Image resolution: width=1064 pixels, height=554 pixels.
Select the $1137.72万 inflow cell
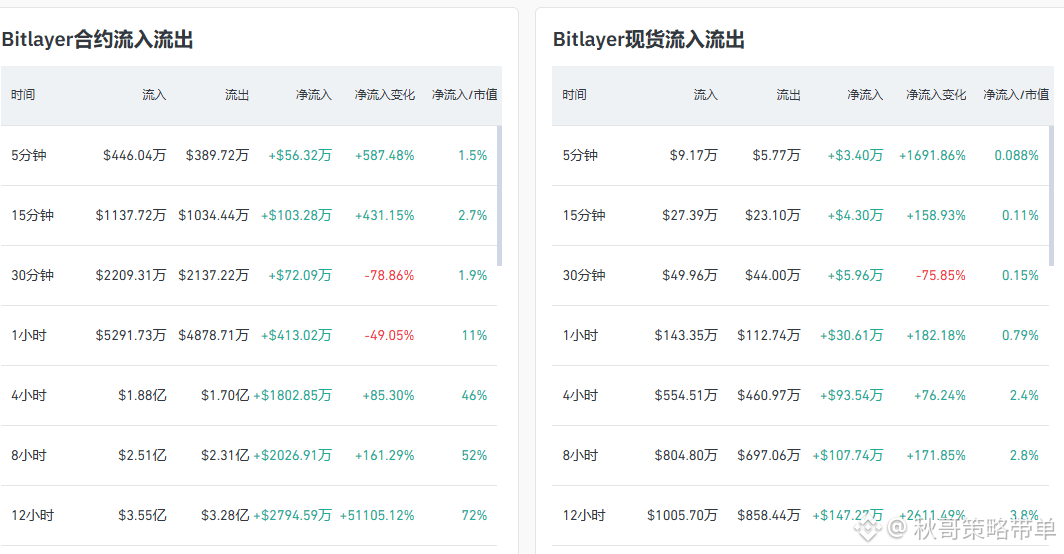(x=131, y=215)
